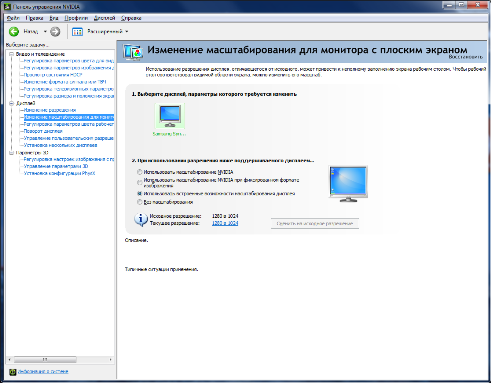Click the 'Восстановить' link in header
The height and width of the screenshot is (383, 491).
(x=465, y=57)
